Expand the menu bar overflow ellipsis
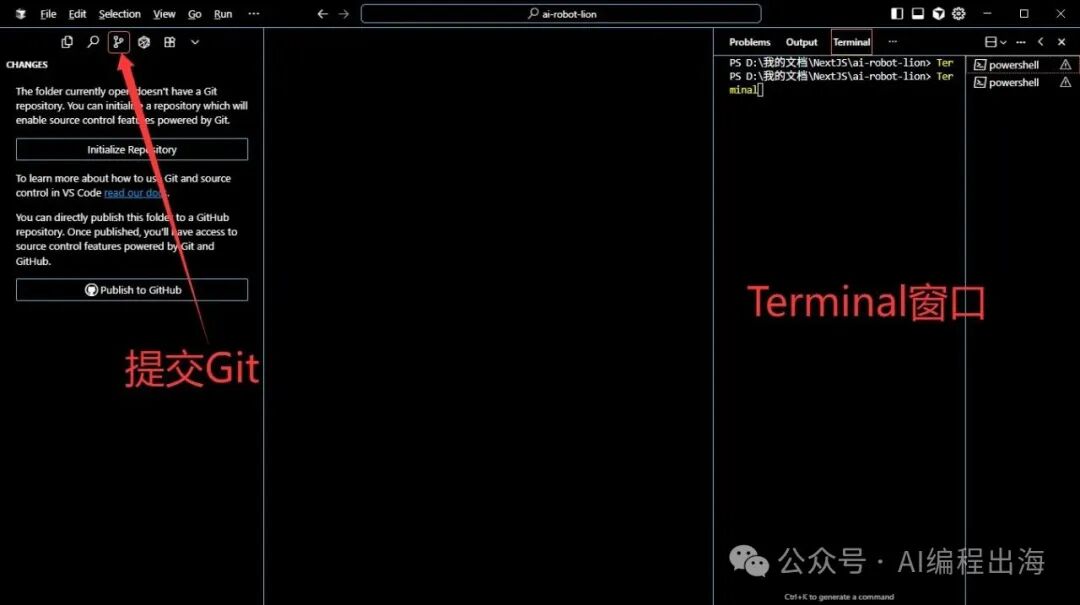Image resolution: width=1080 pixels, height=605 pixels. click(253, 14)
